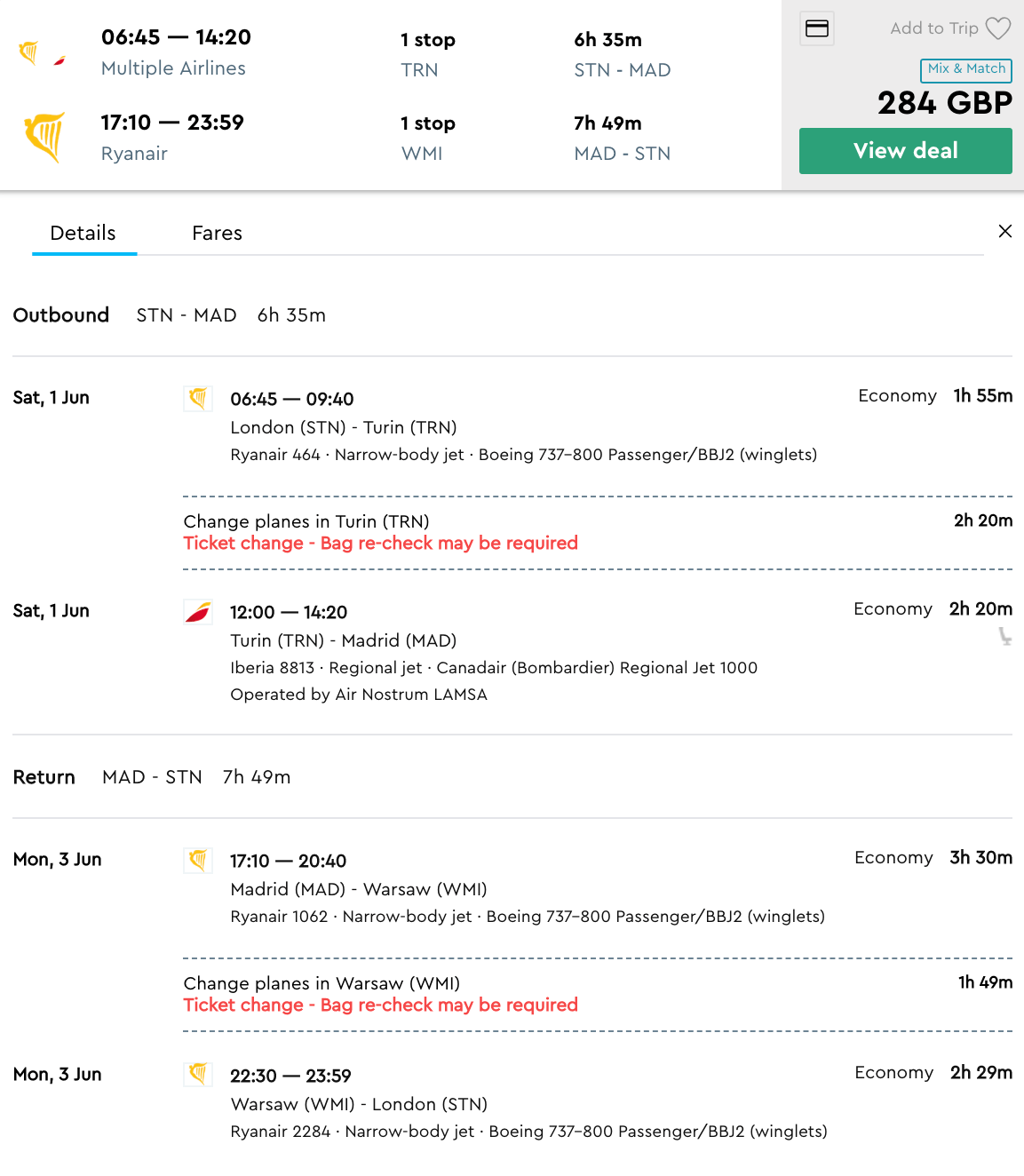Image resolution: width=1024 pixels, height=1176 pixels.
Task: Click the return 17:10 — 23:59 summary row
Action: tap(172, 123)
